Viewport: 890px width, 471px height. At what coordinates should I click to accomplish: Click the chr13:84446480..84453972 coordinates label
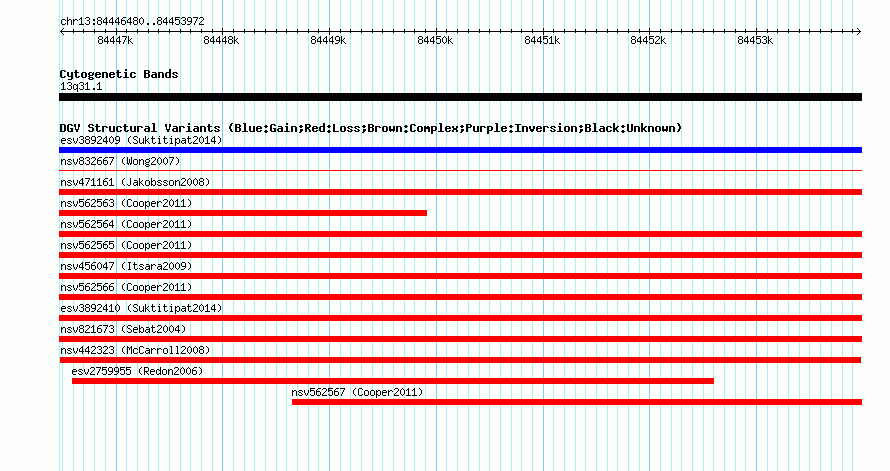tap(132, 21)
